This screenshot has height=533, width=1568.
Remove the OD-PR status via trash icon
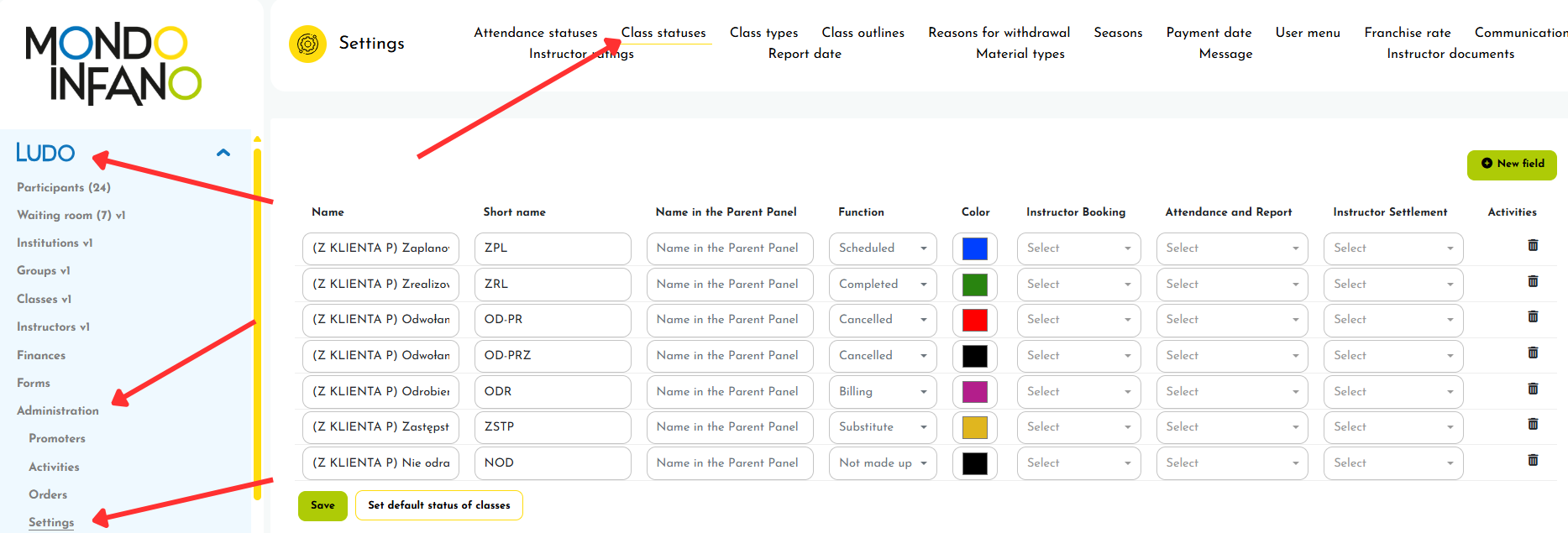click(1532, 316)
